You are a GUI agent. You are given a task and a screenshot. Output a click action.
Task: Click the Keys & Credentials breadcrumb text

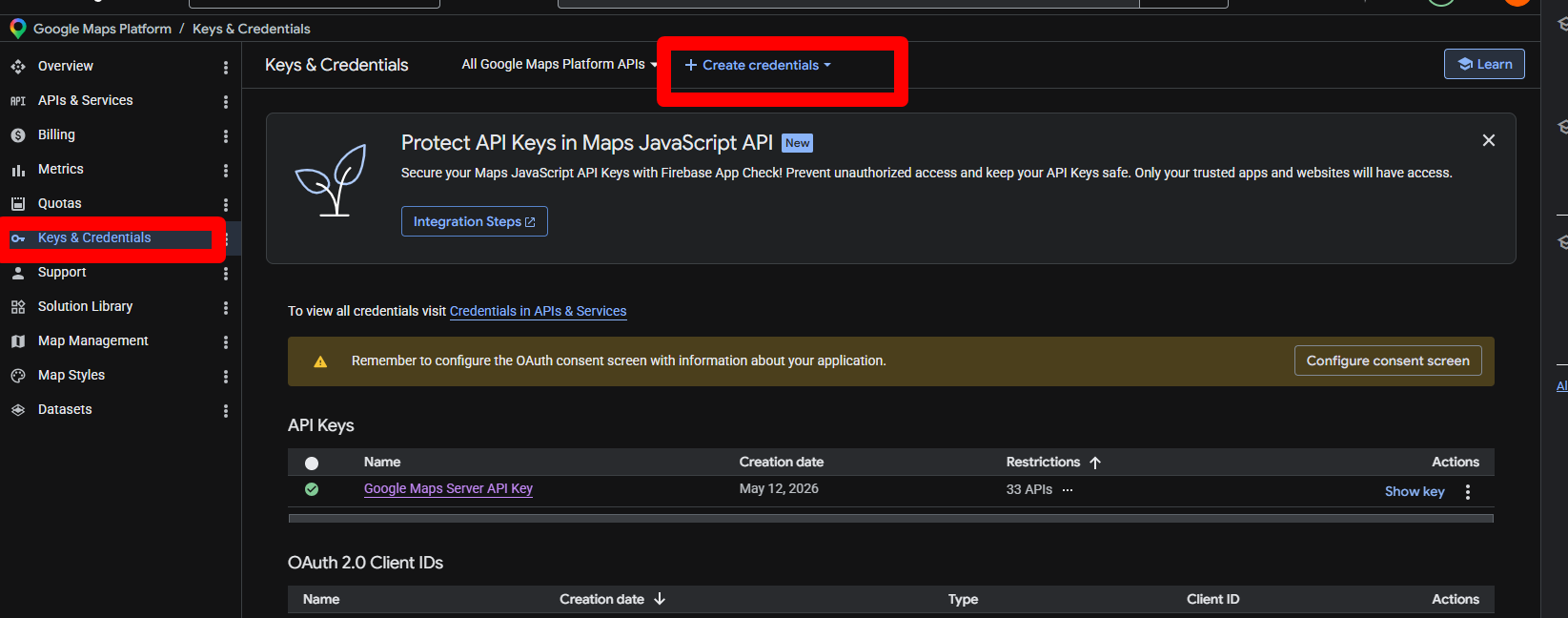tap(252, 29)
